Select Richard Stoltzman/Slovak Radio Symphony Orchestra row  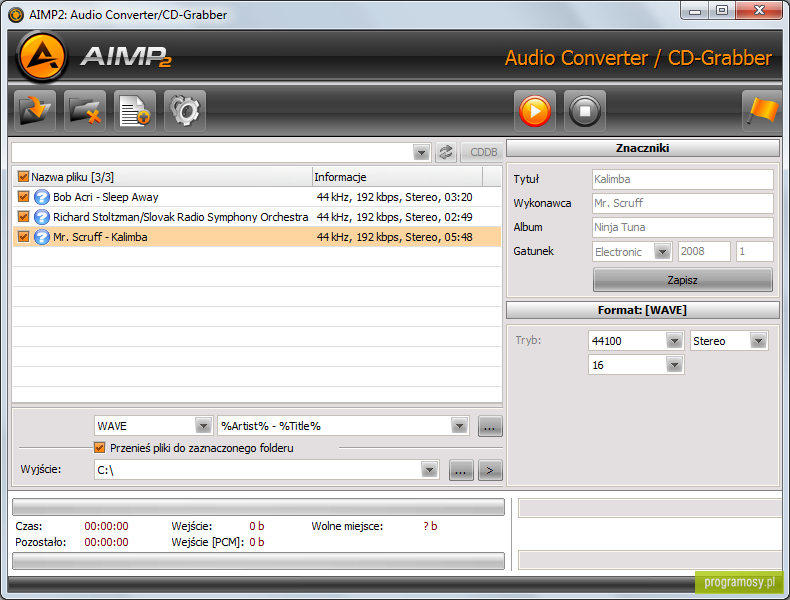257,217
